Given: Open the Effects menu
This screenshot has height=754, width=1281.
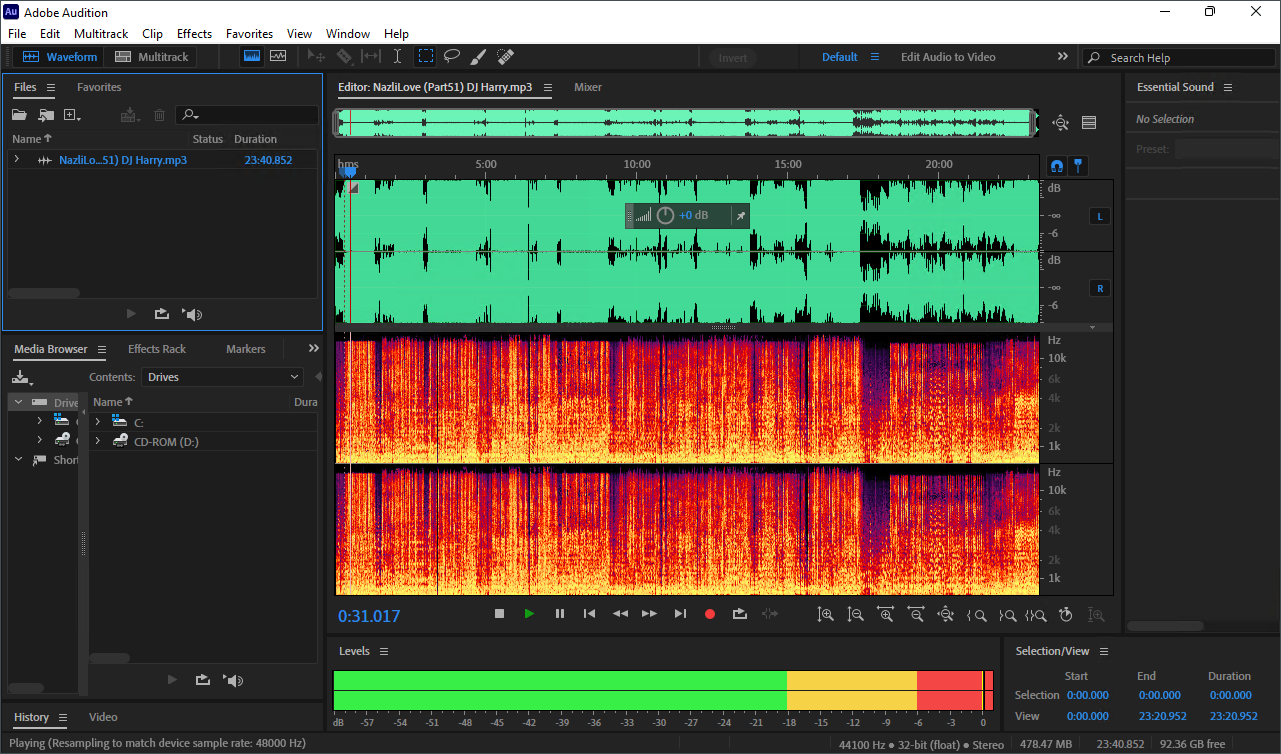Looking at the screenshot, I should pos(194,33).
